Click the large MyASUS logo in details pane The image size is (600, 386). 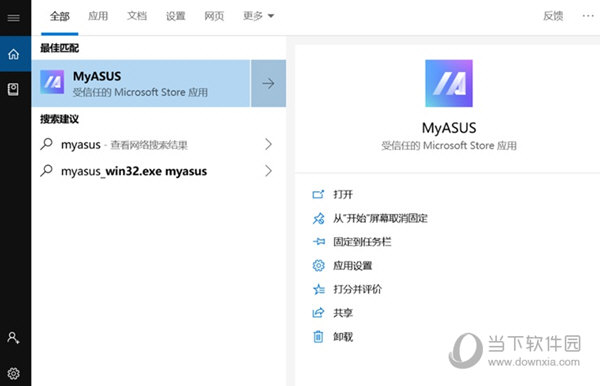(449, 83)
